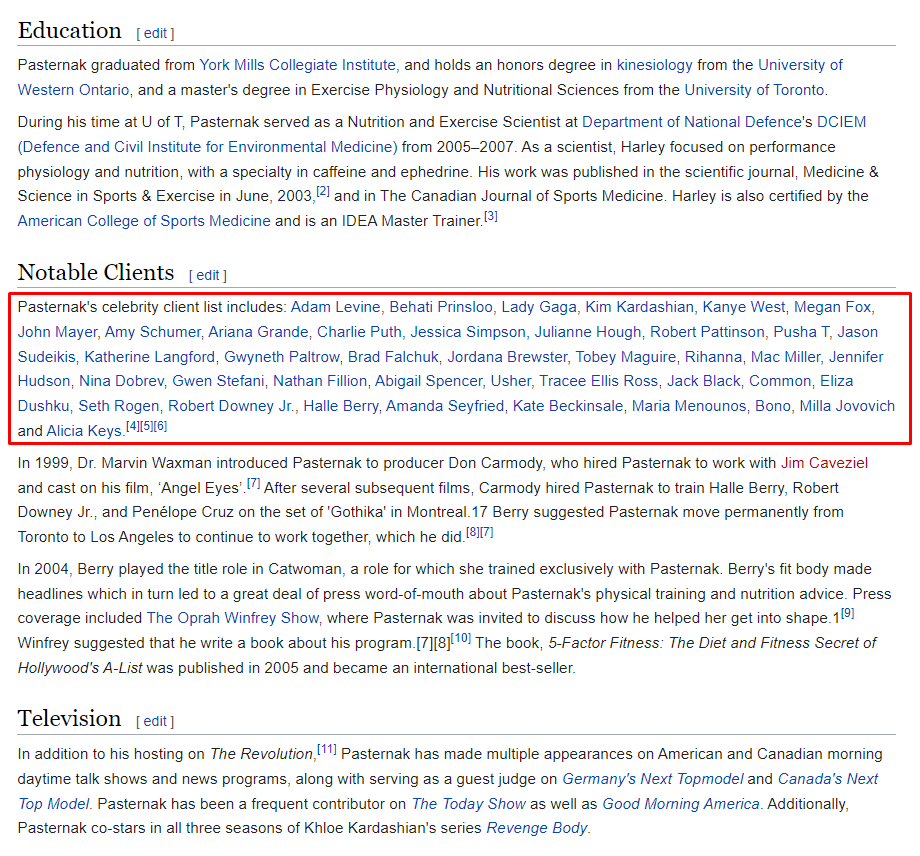The image size is (920, 856).
Task: Open the John Mayer link
Action: (x=57, y=331)
